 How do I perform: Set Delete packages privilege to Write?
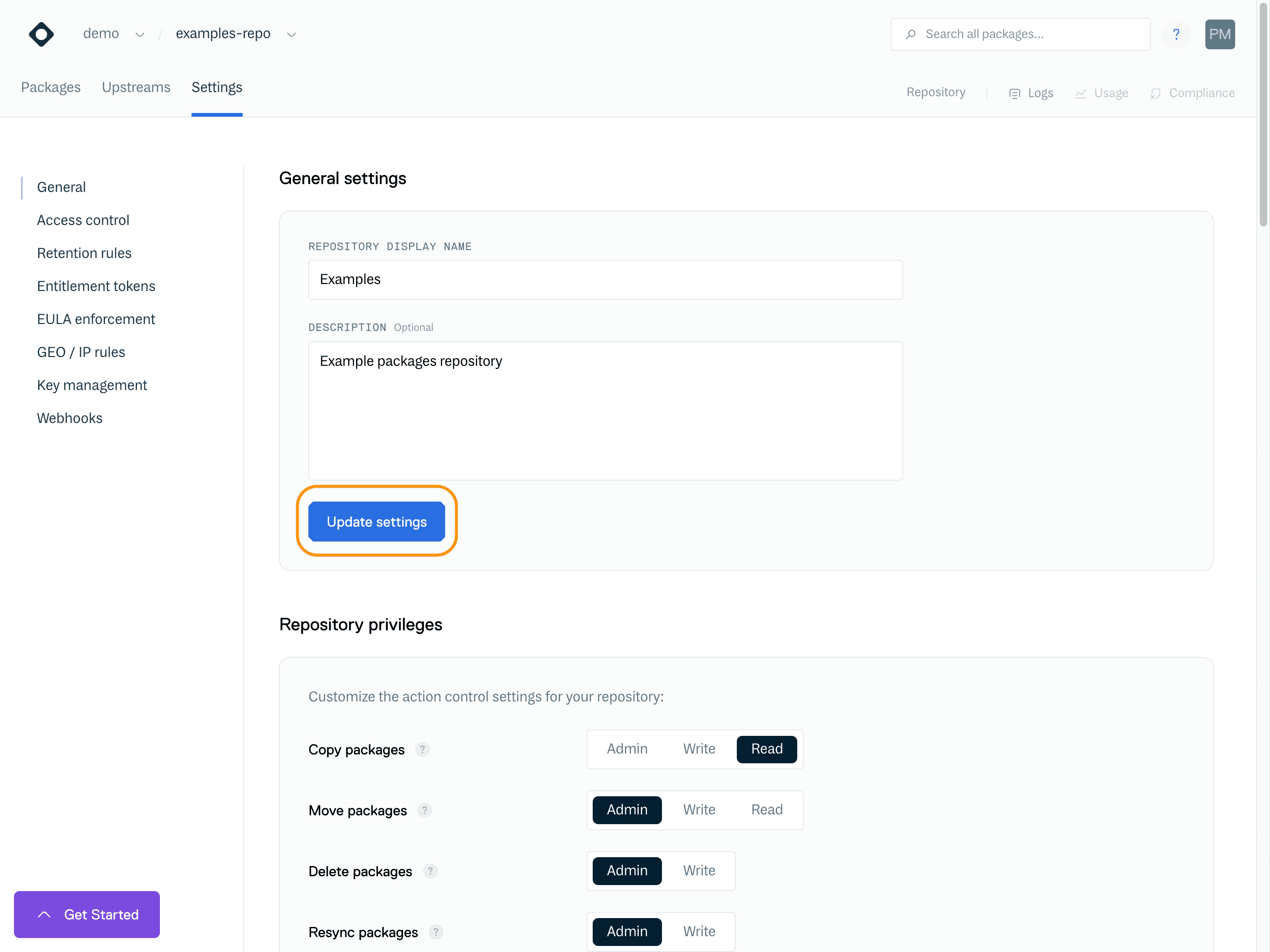[699, 871]
